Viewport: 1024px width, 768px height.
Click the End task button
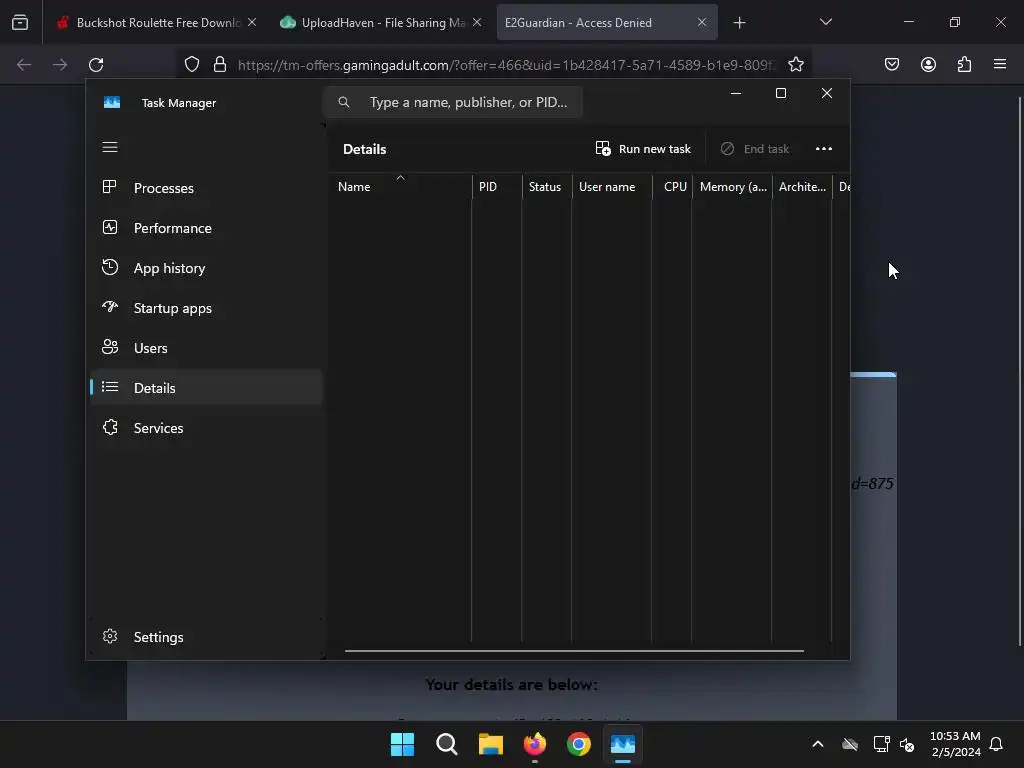755,149
